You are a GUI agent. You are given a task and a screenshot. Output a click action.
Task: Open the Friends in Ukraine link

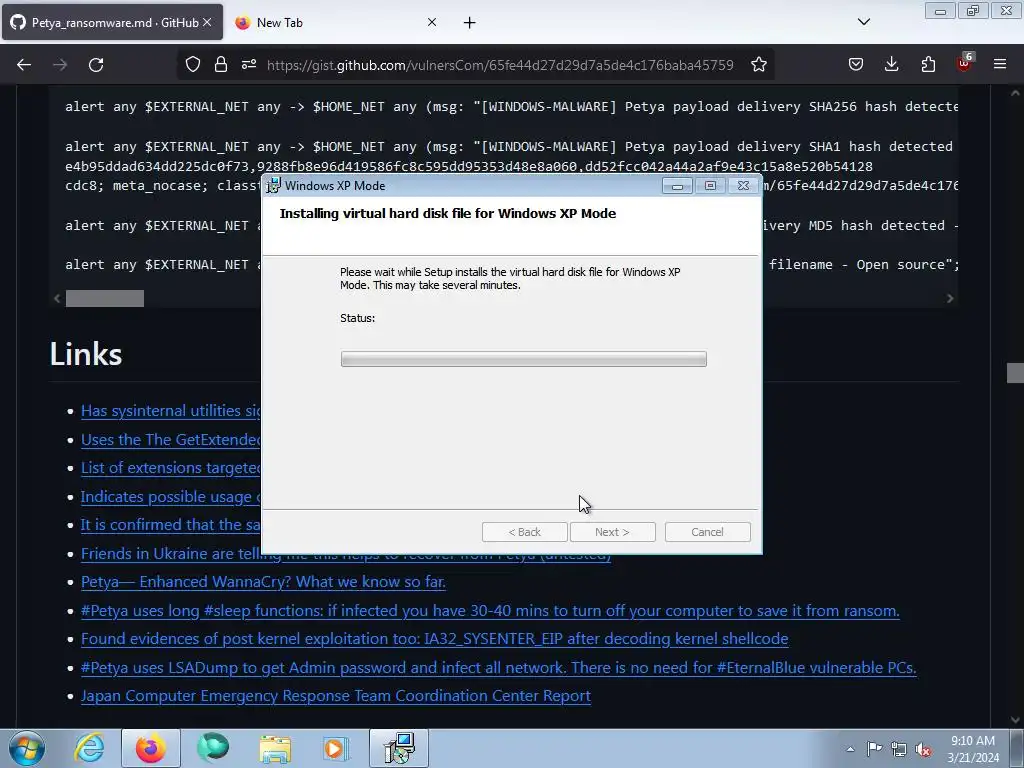click(170, 554)
